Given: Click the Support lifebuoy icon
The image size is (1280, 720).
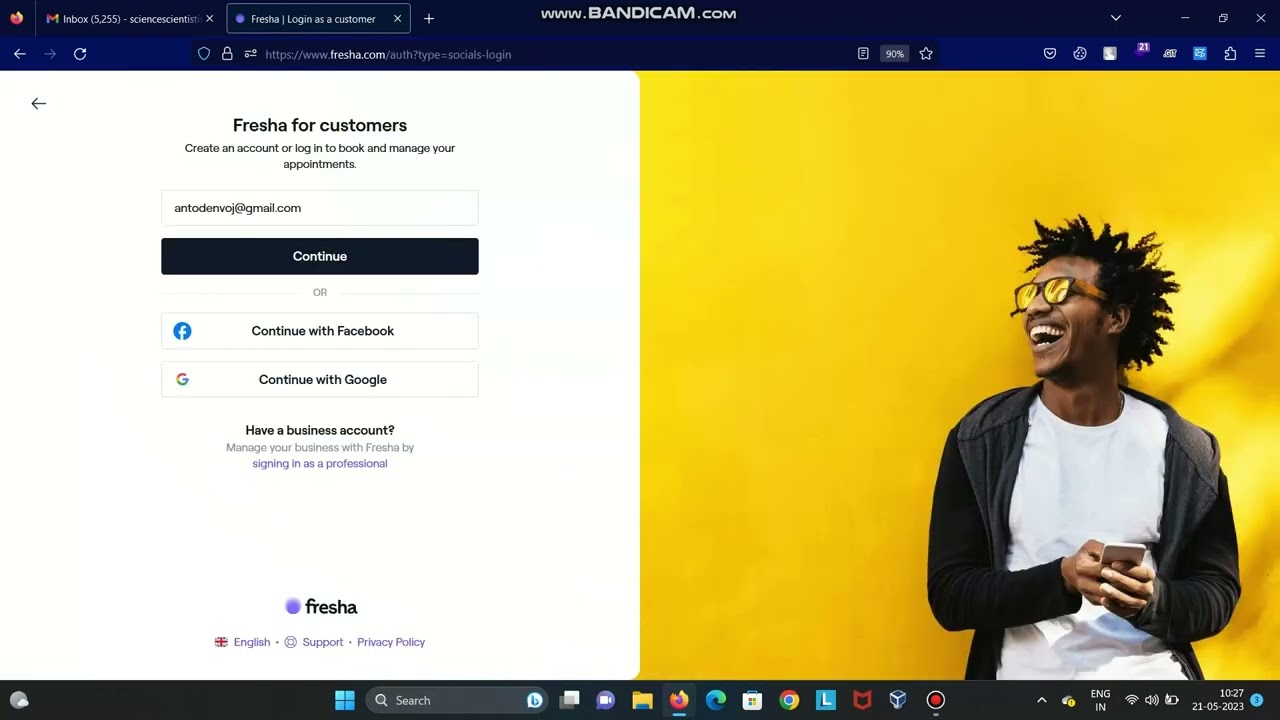Looking at the screenshot, I should click(x=290, y=642).
